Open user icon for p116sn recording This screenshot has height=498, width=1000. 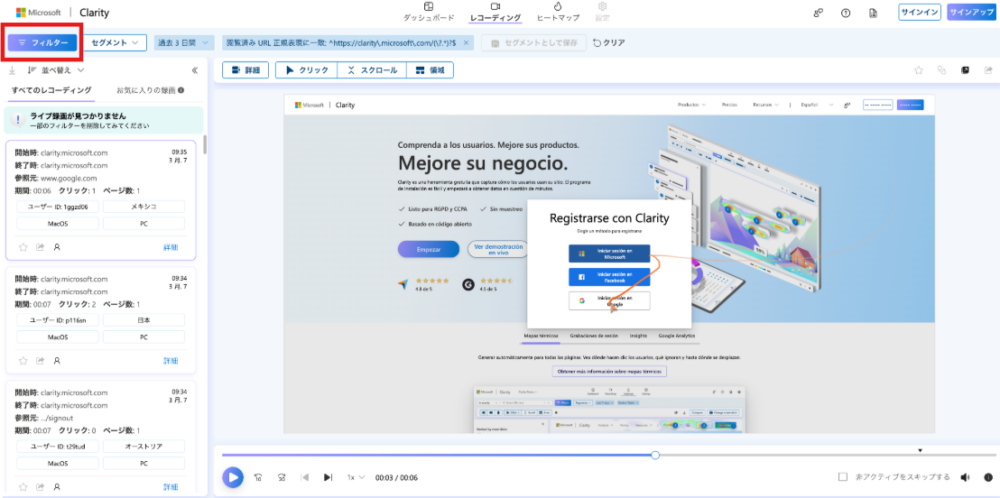(57, 361)
